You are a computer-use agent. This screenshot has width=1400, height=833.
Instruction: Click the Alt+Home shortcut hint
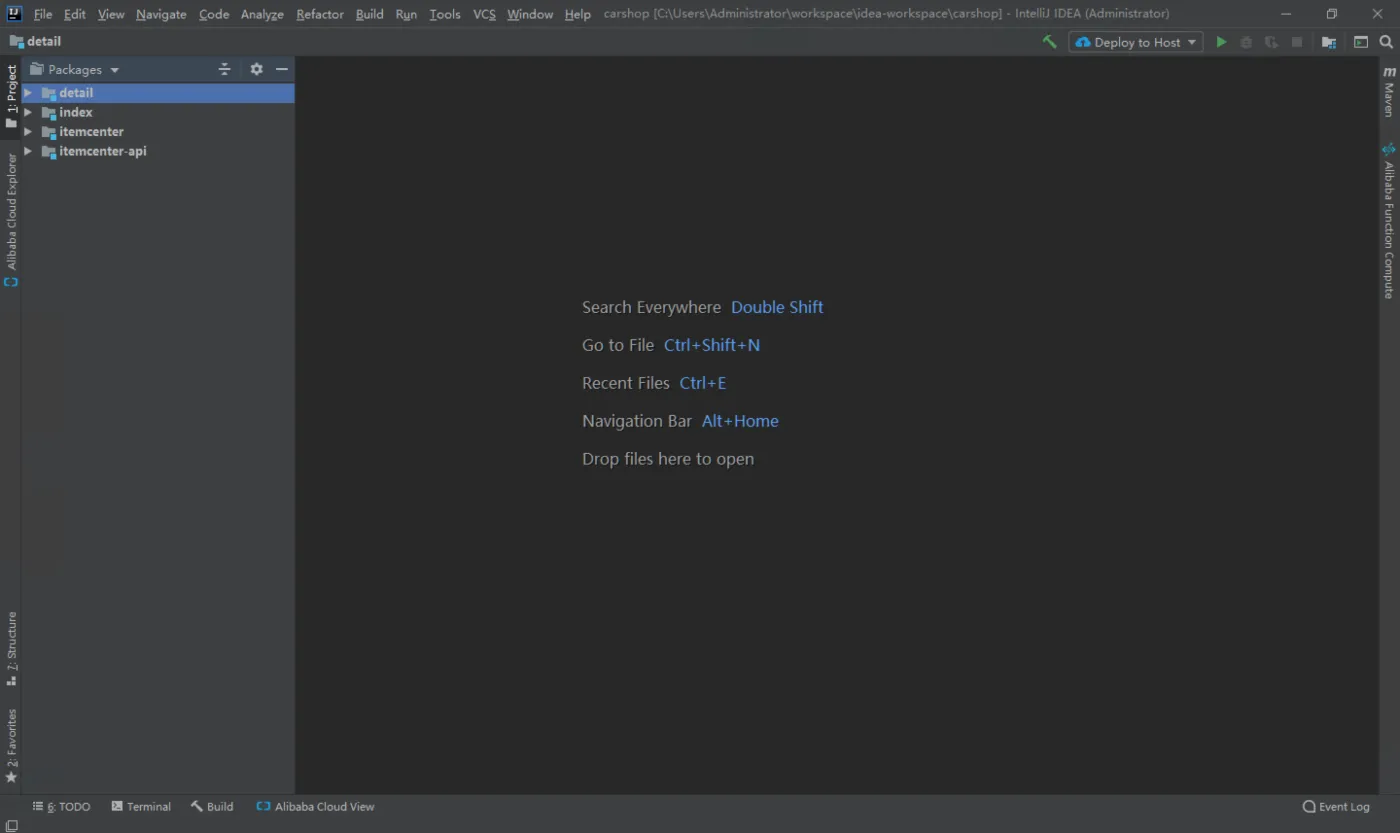coord(740,421)
